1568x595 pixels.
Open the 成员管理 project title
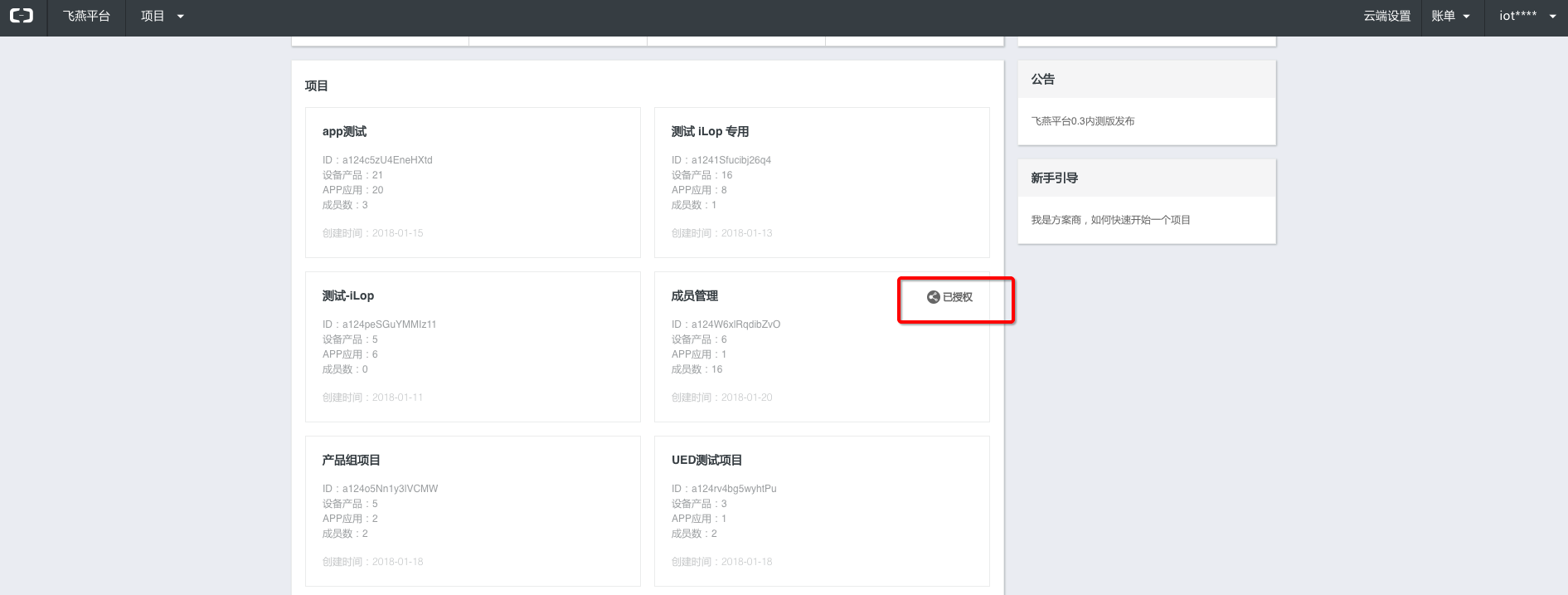click(694, 296)
